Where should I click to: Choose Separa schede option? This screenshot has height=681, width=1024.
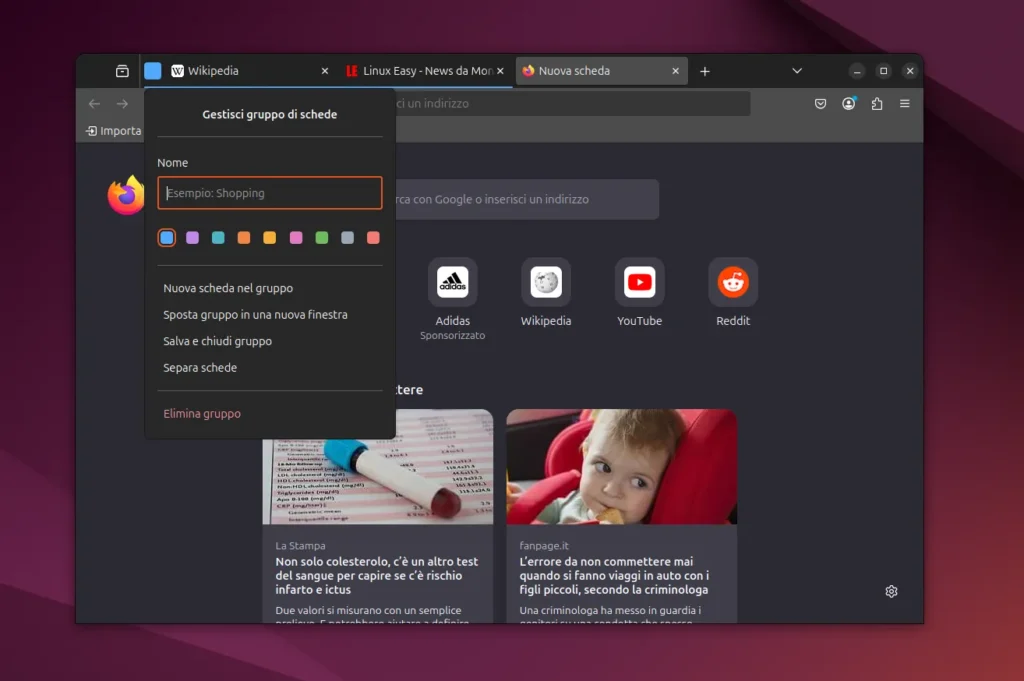[x=270, y=368]
